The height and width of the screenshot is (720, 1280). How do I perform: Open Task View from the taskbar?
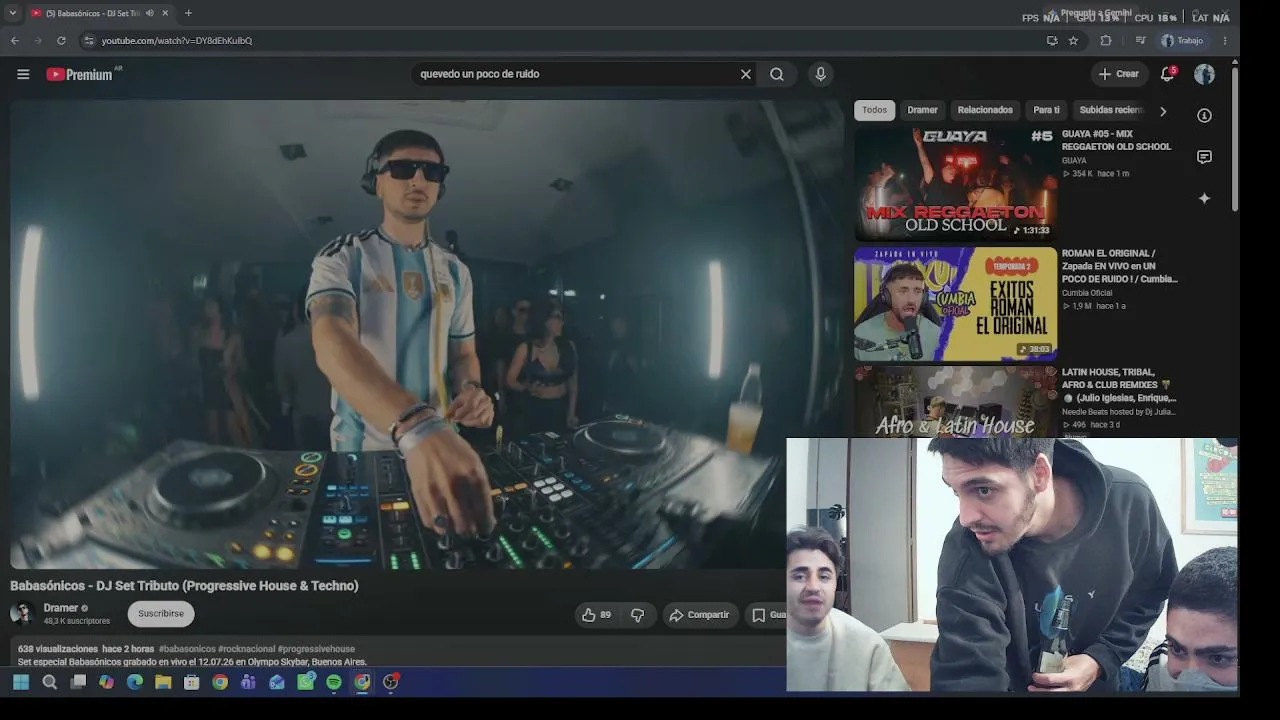(78, 682)
